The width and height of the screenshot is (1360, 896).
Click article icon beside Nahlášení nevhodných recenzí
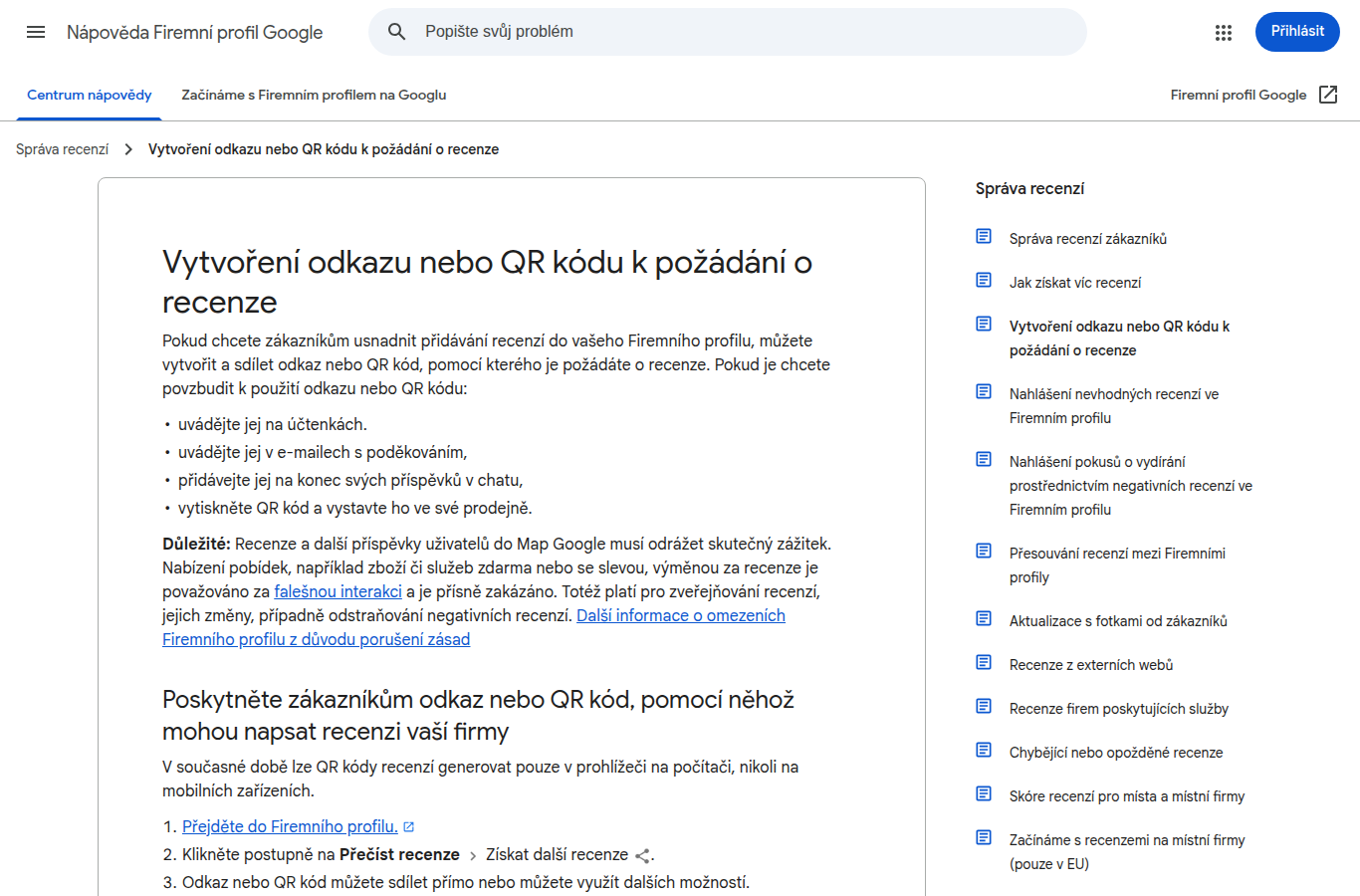[x=984, y=391]
